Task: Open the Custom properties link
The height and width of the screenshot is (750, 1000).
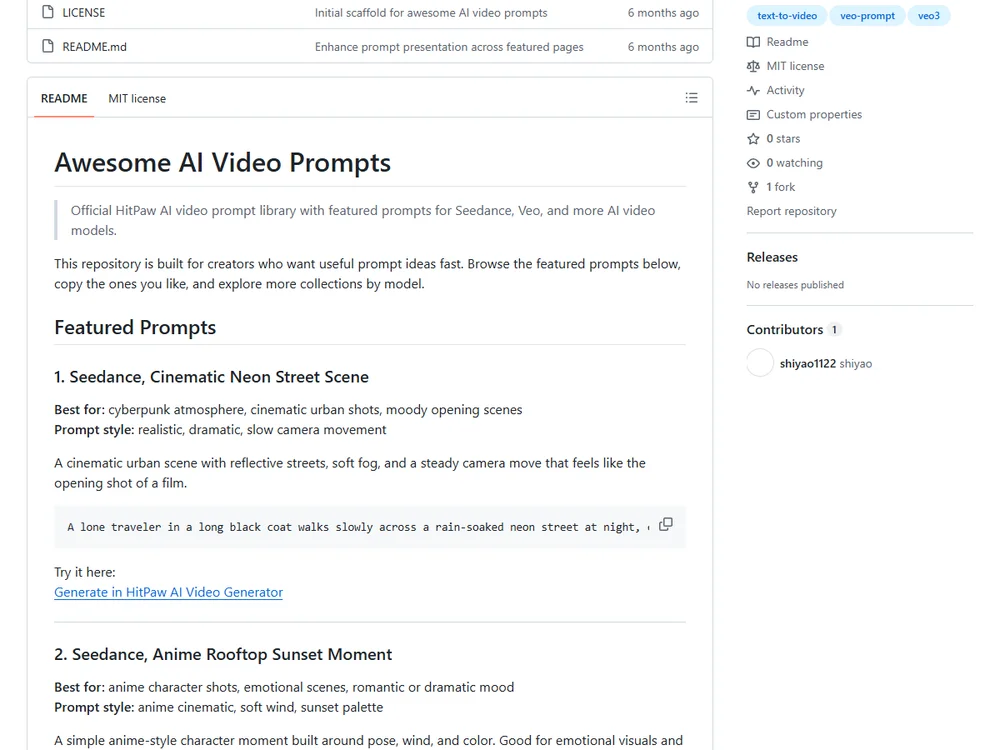Action: pos(814,115)
